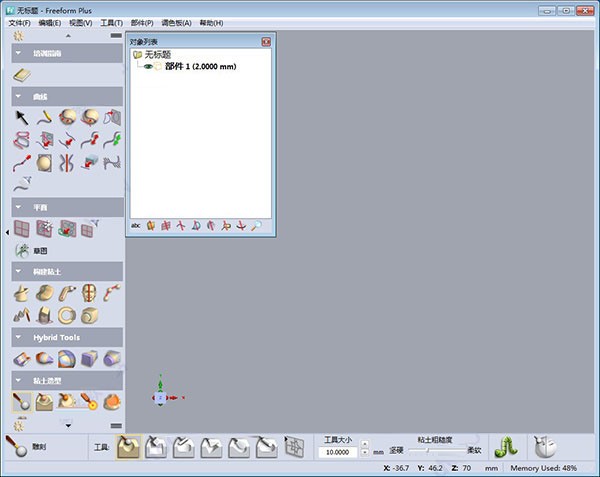The image size is (600, 477).
Task: Click the abc rename icon in the object list
Action: [136, 226]
